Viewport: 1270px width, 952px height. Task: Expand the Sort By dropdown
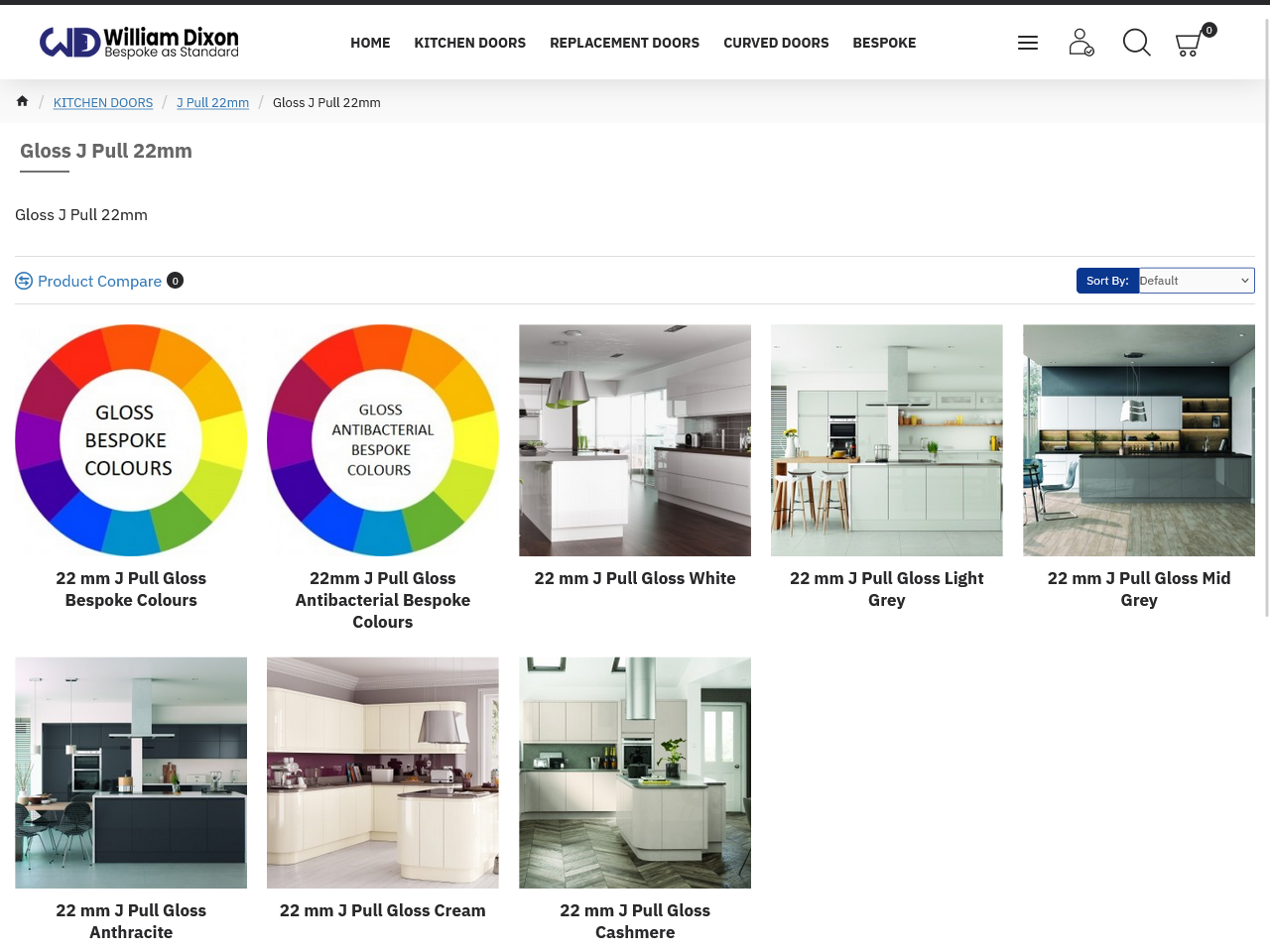[x=1196, y=281]
